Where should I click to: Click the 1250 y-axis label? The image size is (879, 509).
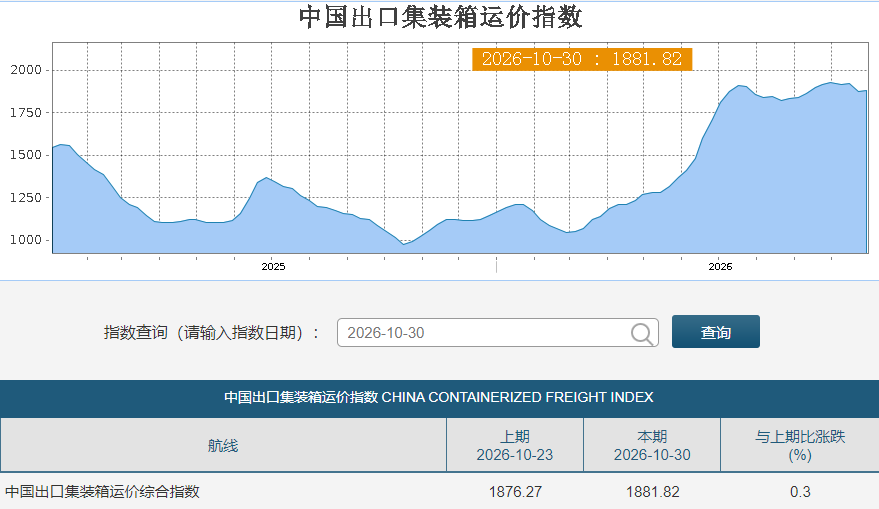(26, 198)
